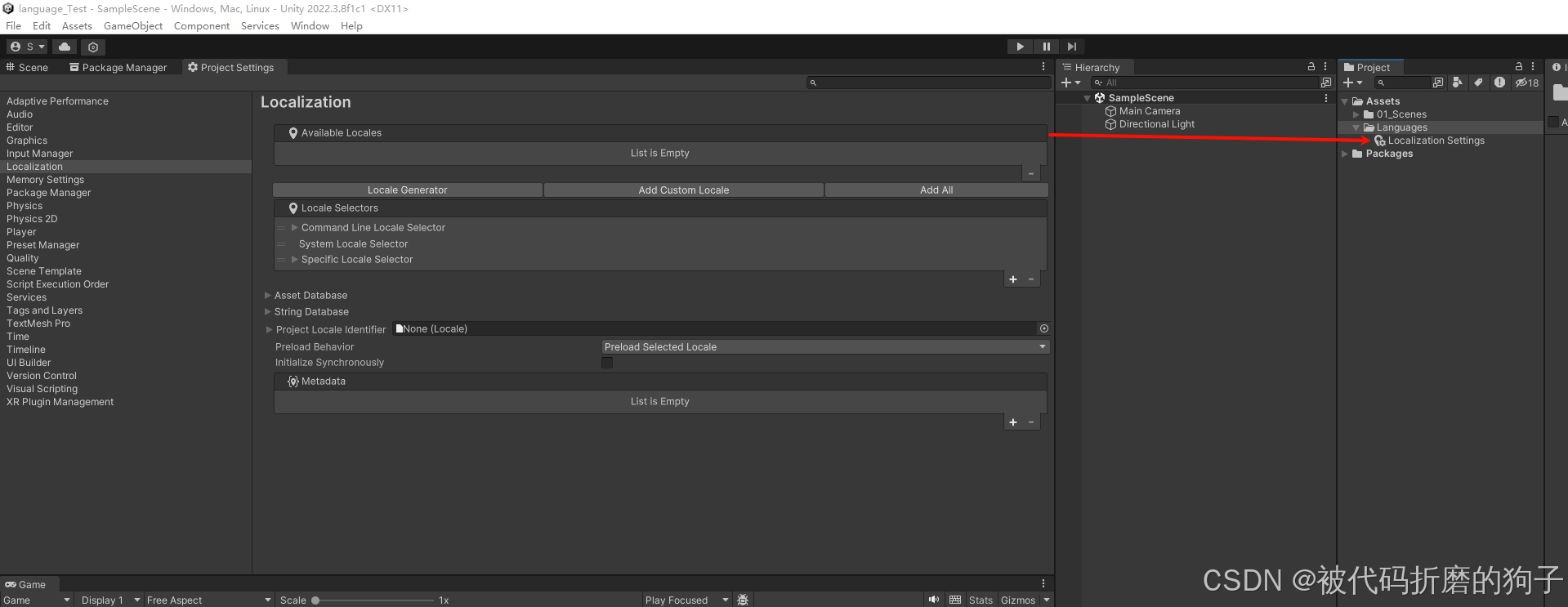
Task: Open the cloud services icon
Action: tap(65, 47)
